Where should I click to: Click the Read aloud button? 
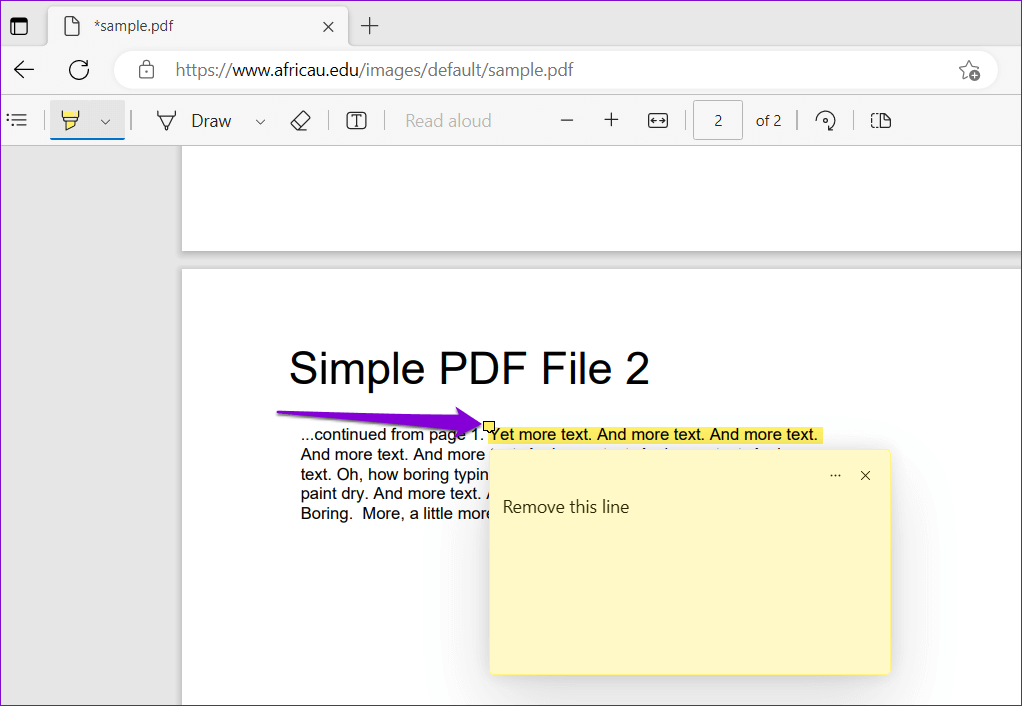pos(448,121)
